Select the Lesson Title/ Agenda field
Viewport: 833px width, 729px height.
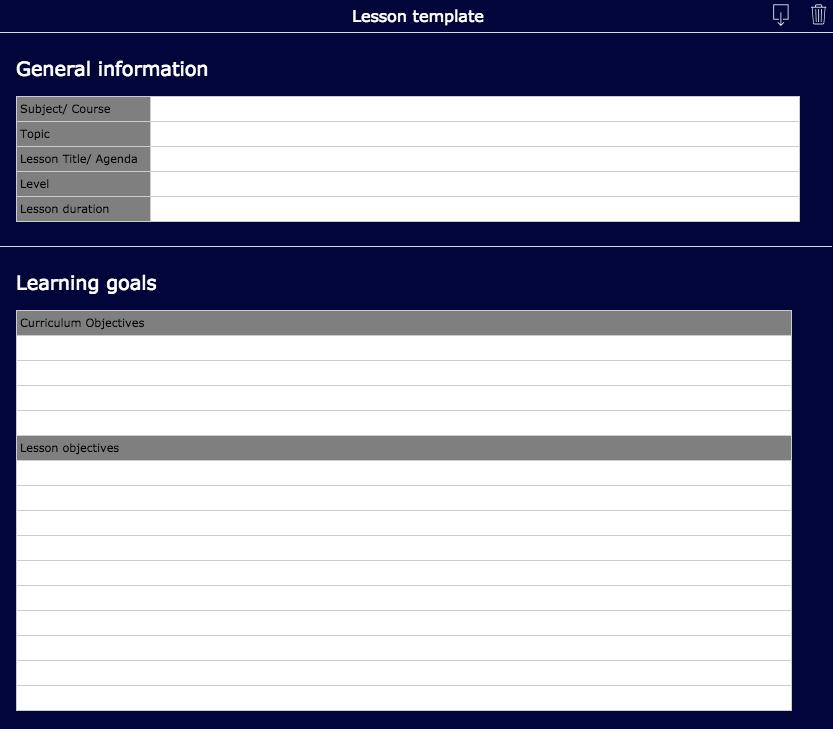click(x=475, y=159)
